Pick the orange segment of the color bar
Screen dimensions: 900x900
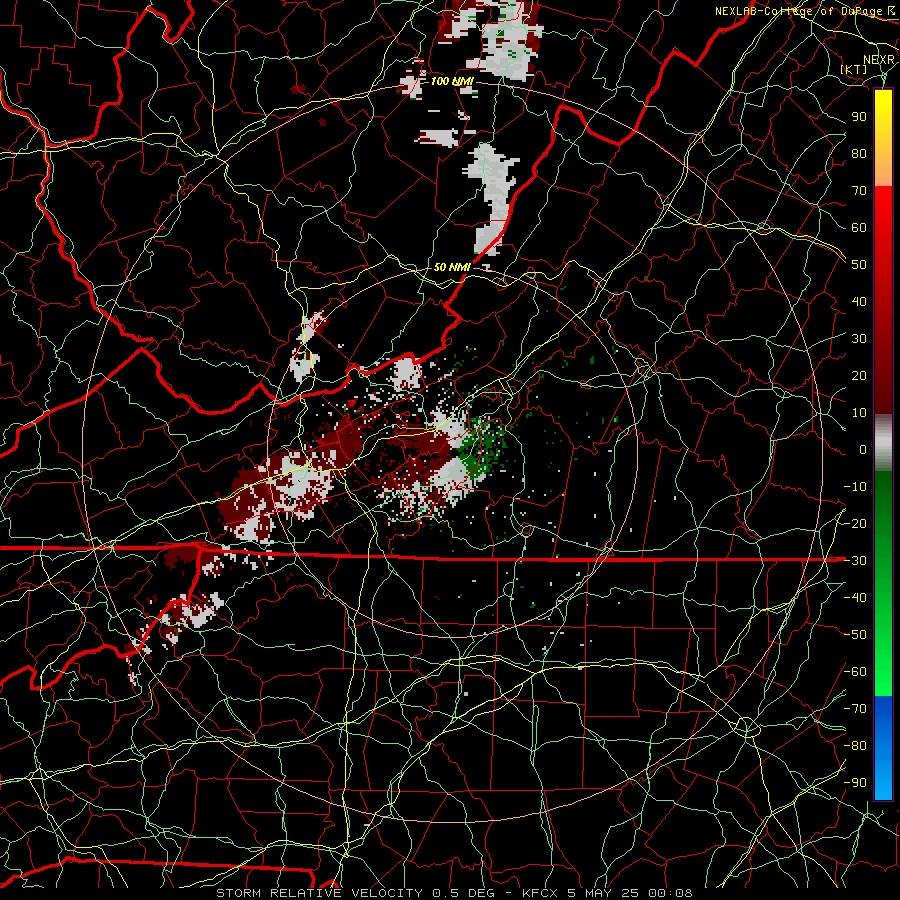click(883, 168)
